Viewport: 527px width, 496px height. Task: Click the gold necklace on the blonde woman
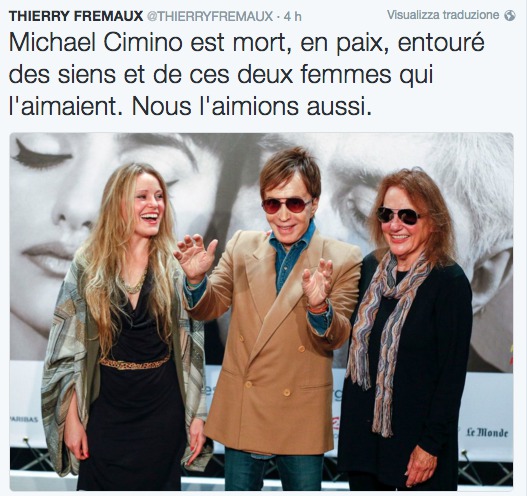pyautogui.click(x=134, y=283)
